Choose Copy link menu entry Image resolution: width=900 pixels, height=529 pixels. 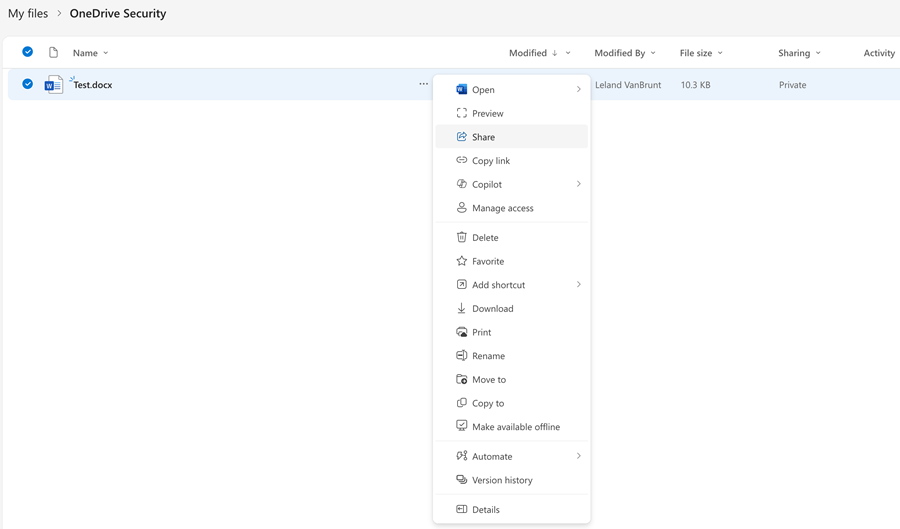(x=511, y=160)
